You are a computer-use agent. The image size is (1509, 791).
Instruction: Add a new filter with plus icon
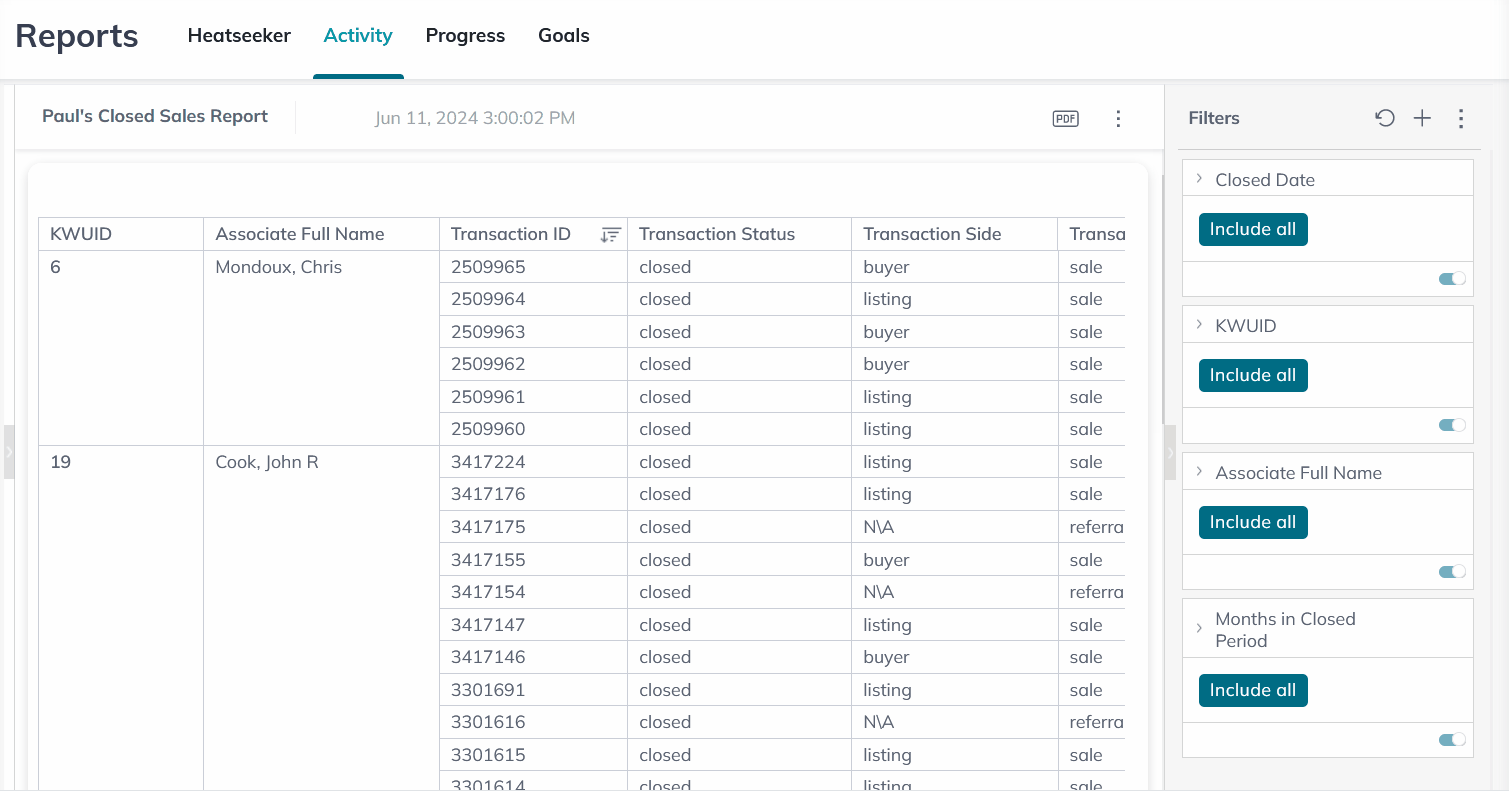(x=1422, y=118)
